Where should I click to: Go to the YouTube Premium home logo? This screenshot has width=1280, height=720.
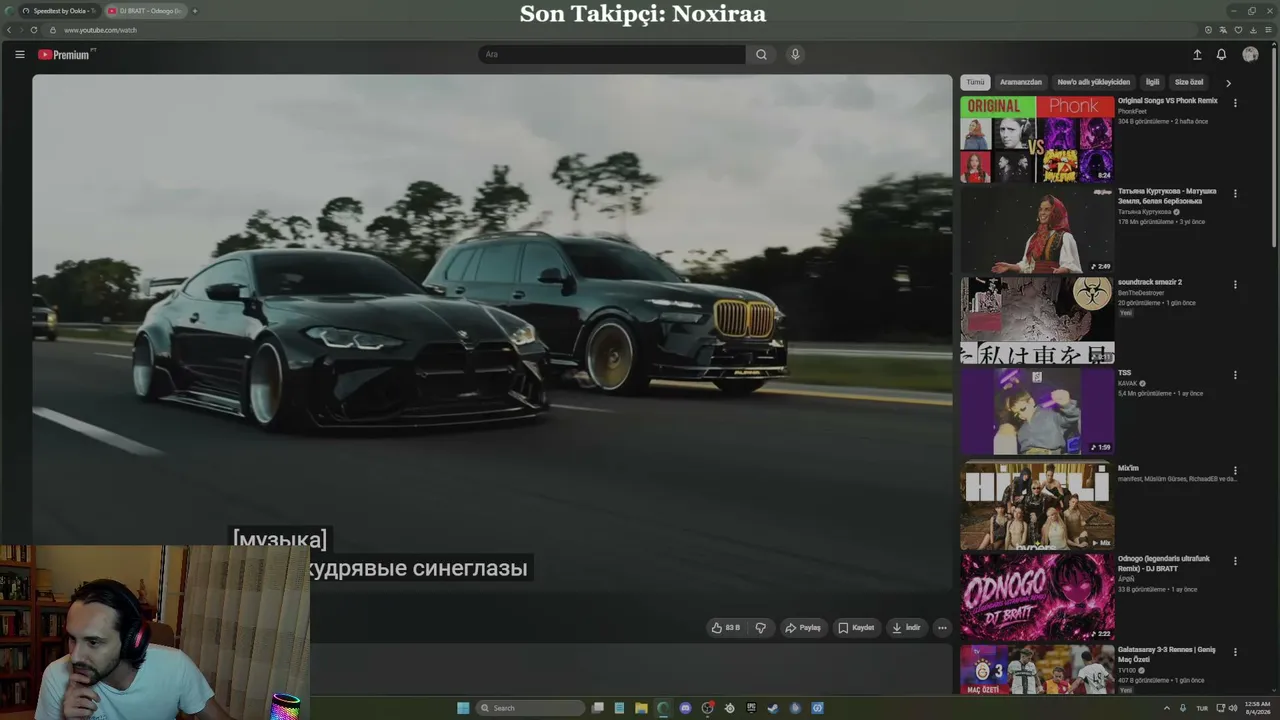(x=66, y=55)
